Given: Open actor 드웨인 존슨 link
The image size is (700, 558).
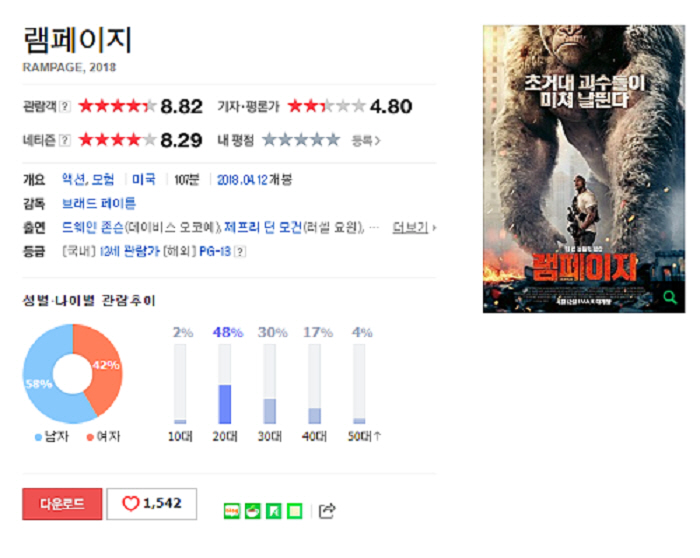Looking at the screenshot, I should (x=92, y=228).
